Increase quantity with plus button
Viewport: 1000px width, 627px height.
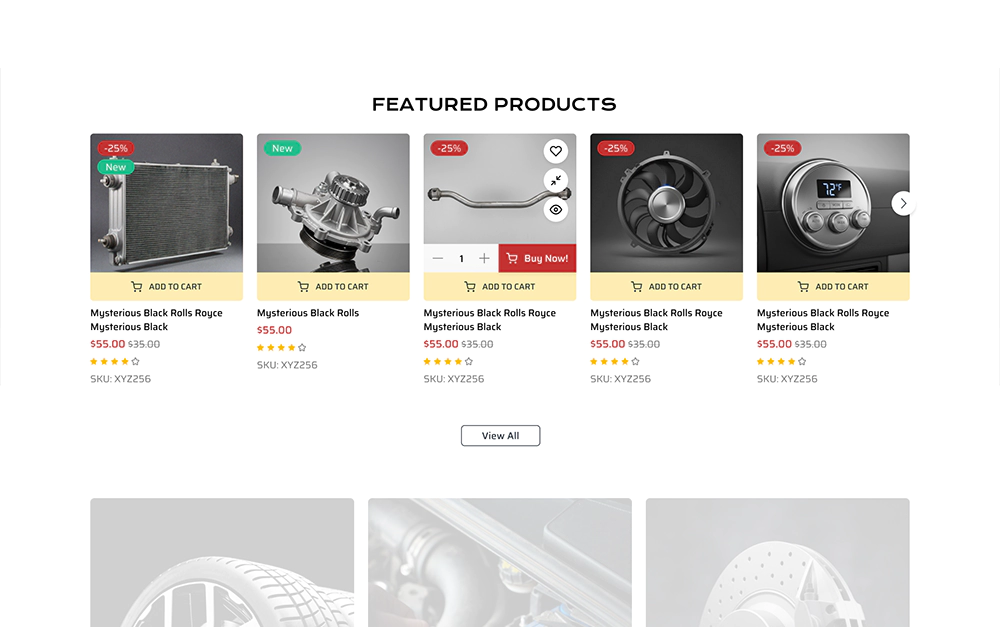pyautogui.click(x=484, y=258)
